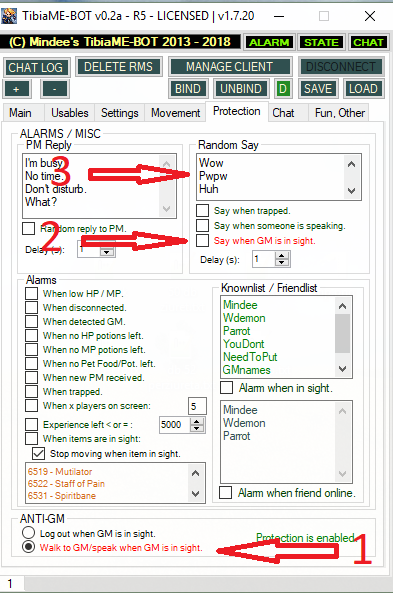Viewport: 393px width, 593px height.
Task: Click the Knownlist scrollbar thumb
Action: (343, 333)
